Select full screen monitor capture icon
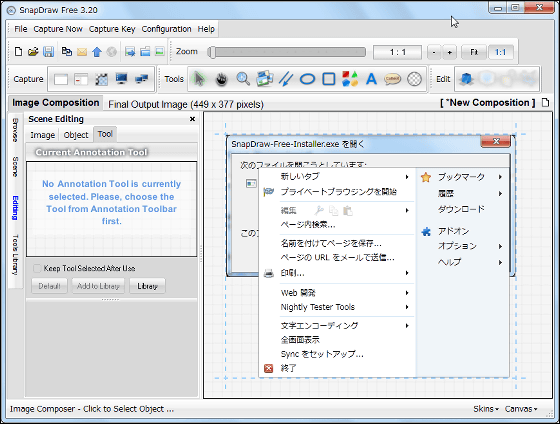Viewport: 560px width, 424px height. pos(121,79)
